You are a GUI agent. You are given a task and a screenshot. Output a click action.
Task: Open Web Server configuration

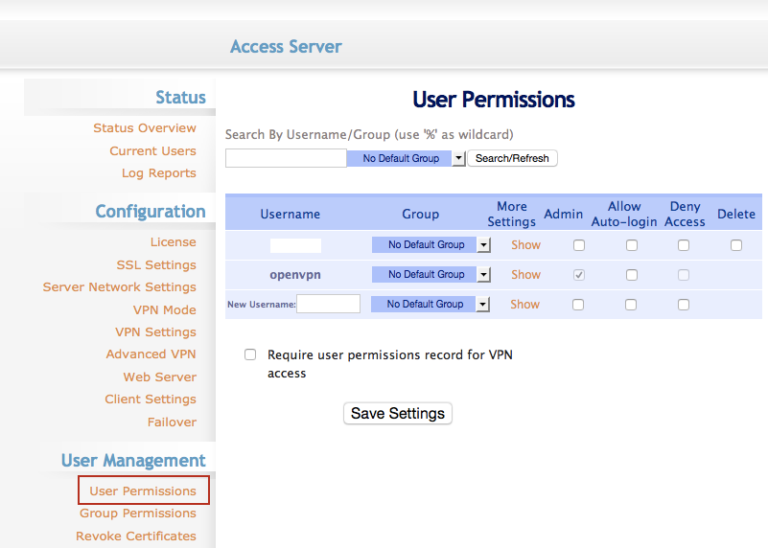pyautogui.click(x=160, y=377)
